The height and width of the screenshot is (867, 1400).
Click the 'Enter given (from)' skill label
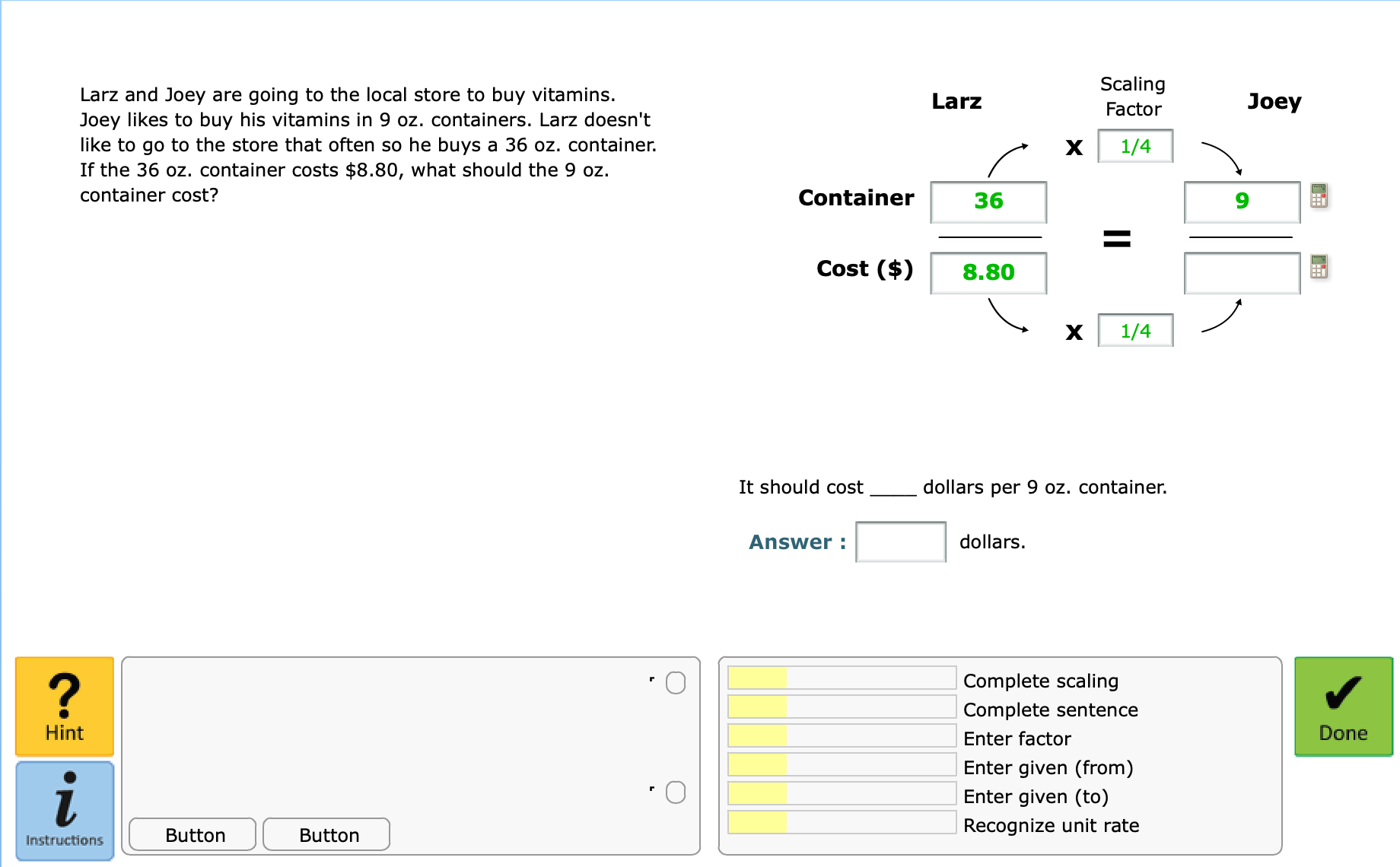coord(1048,767)
